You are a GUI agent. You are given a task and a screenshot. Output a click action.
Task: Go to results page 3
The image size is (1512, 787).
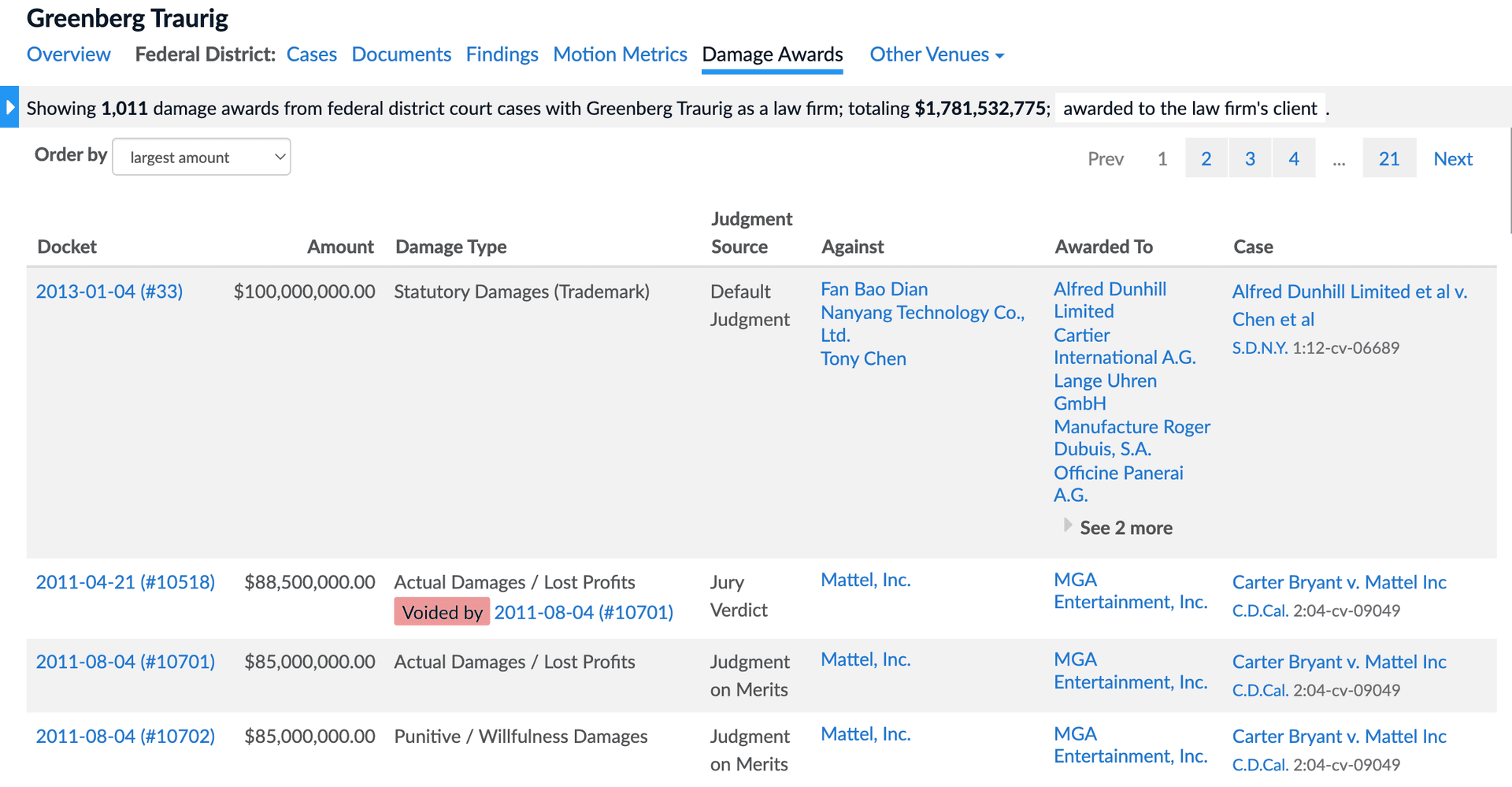(1250, 158)
